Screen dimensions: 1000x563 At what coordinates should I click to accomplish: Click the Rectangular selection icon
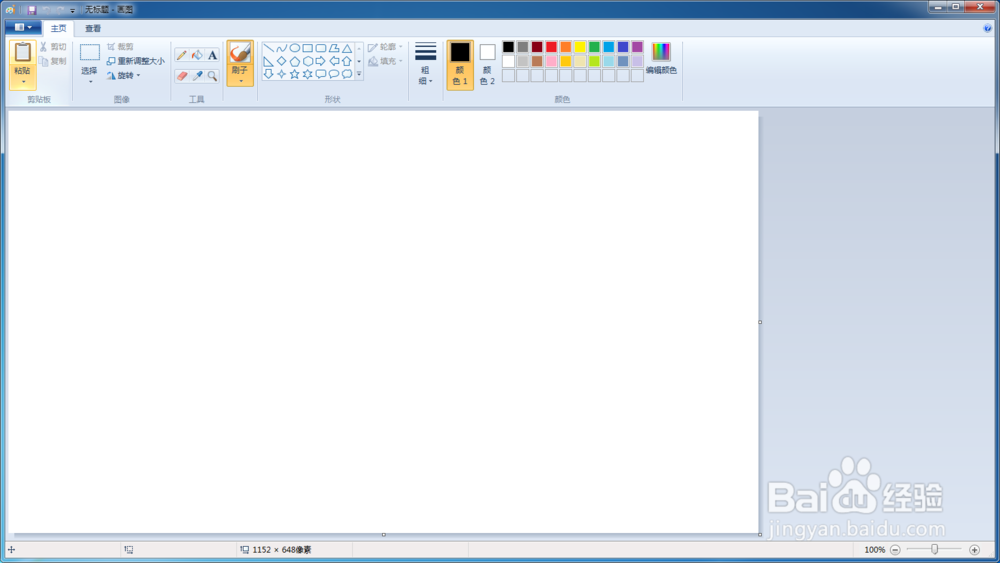click(90, 53)
